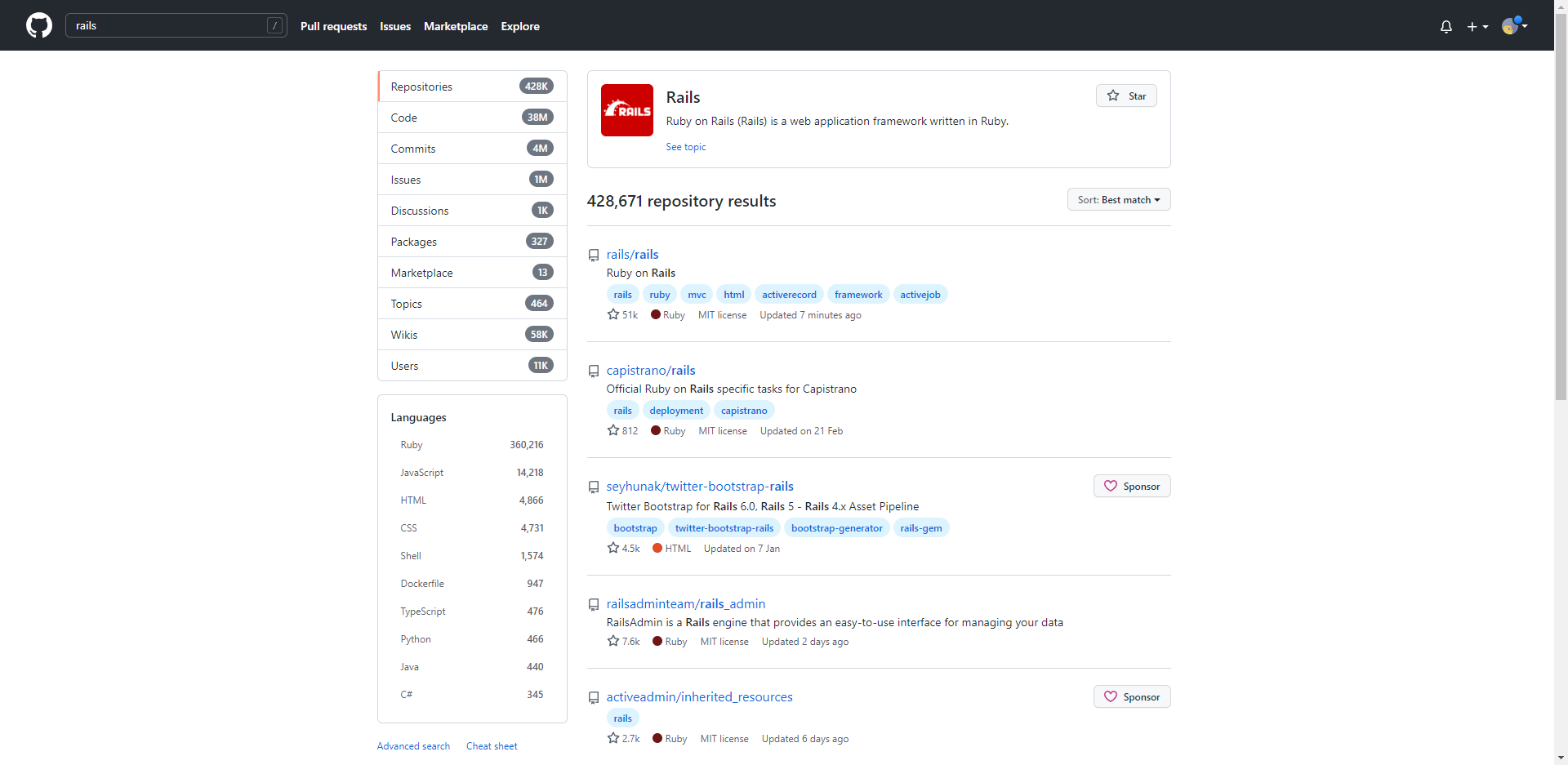Click the 51k star count of rails/rails
Viewport: 1568px width, 765px height.
622,314
